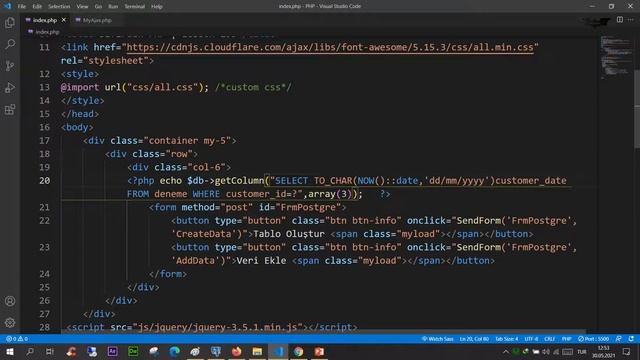640x360 pixels.
Task: Open the Manage gear icon
Action: [x=10, y=322]
